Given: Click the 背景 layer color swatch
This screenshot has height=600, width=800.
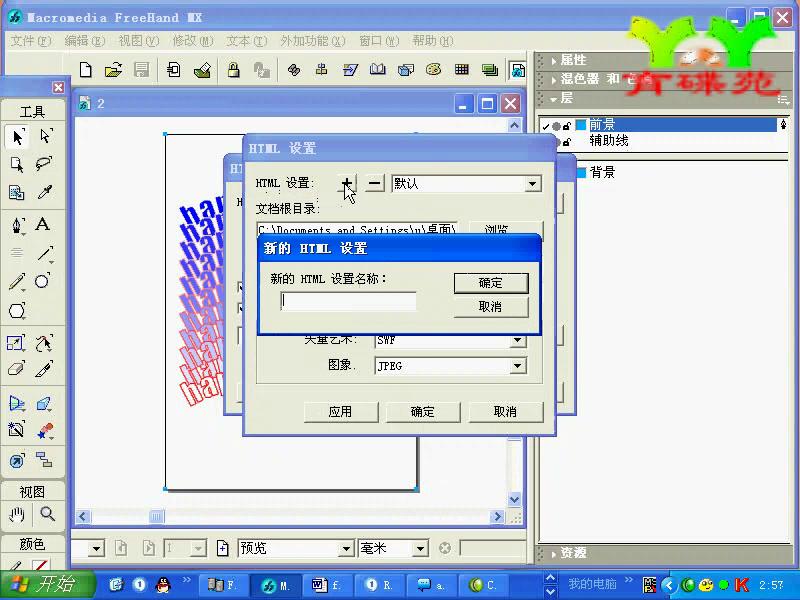Looking at the screenshot, I should (x=581, y=173).
